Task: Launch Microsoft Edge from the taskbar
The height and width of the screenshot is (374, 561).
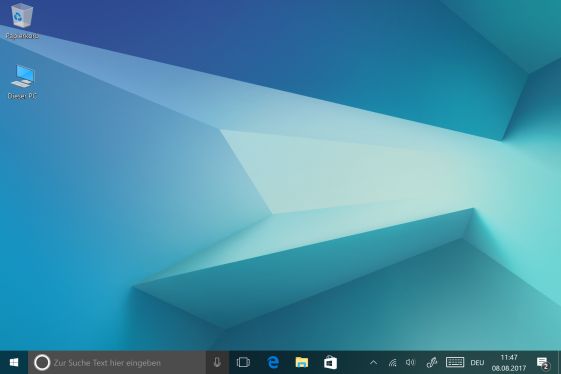Action: [x=273, y=363]
